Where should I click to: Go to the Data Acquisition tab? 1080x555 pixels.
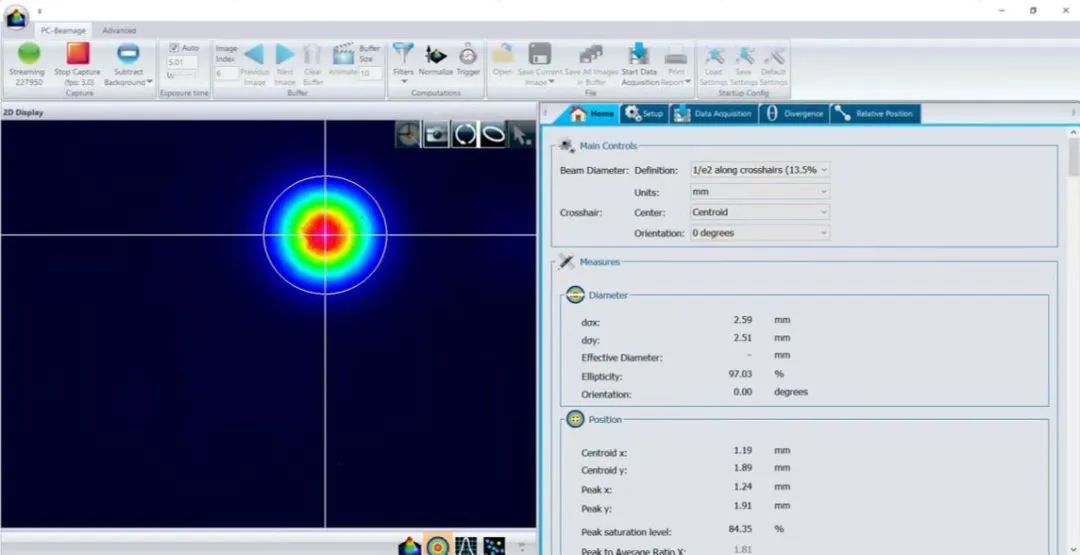713,114
